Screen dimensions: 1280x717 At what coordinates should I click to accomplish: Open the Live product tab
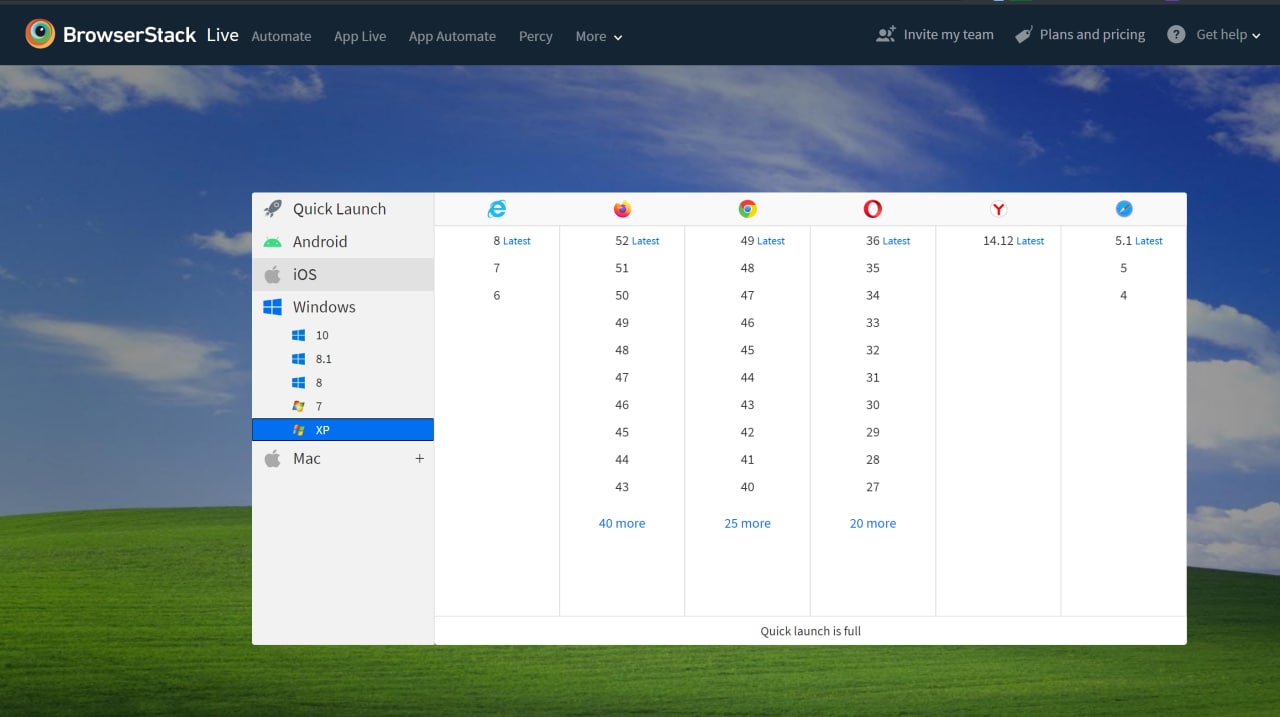tap(222, 35)
